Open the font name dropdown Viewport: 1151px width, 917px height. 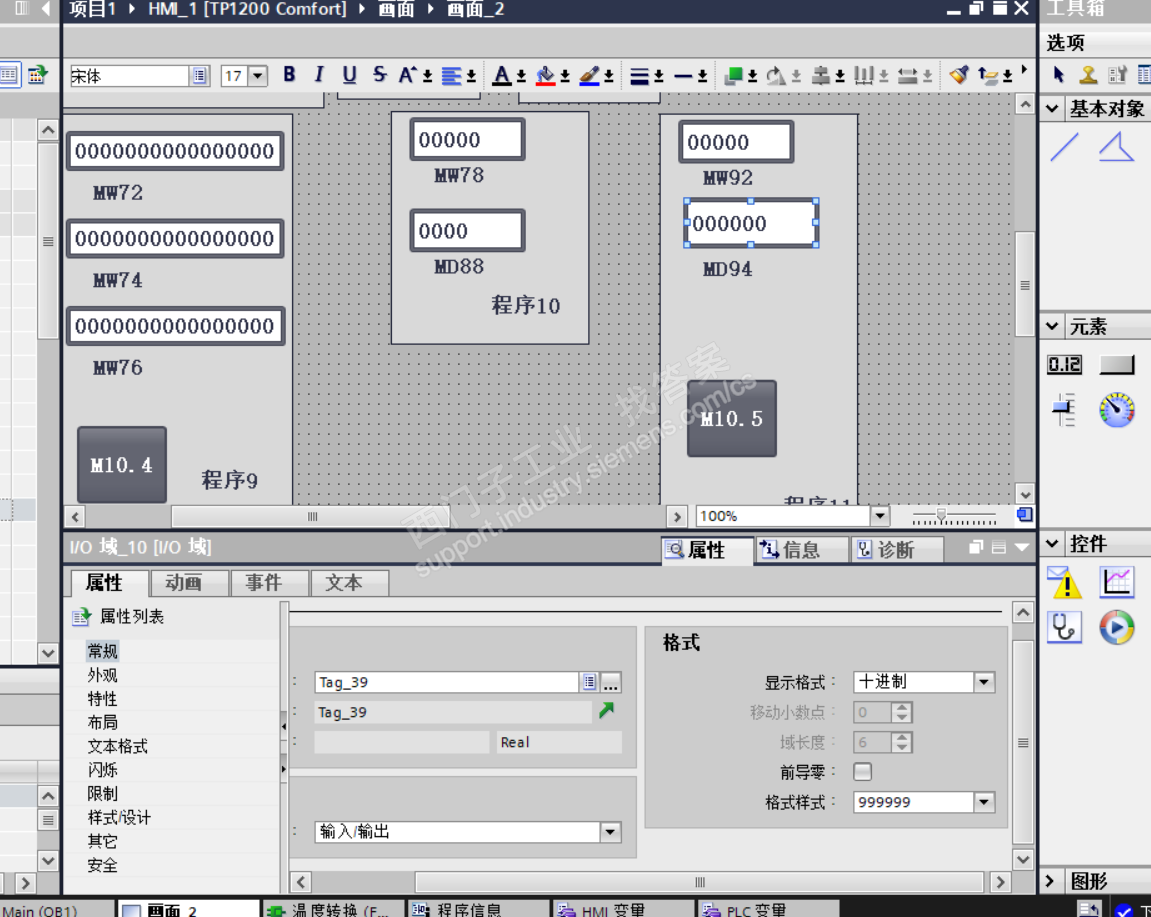(x=200, y=76)
